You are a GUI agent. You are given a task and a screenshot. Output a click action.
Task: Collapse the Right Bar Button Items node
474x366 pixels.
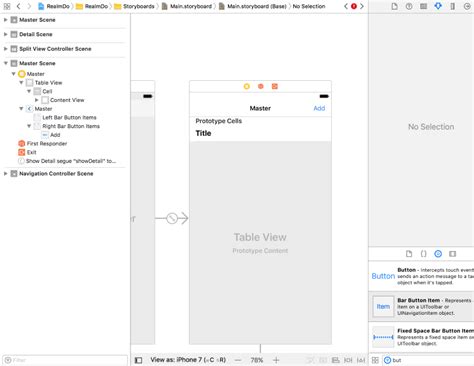(x=29, y=126)
